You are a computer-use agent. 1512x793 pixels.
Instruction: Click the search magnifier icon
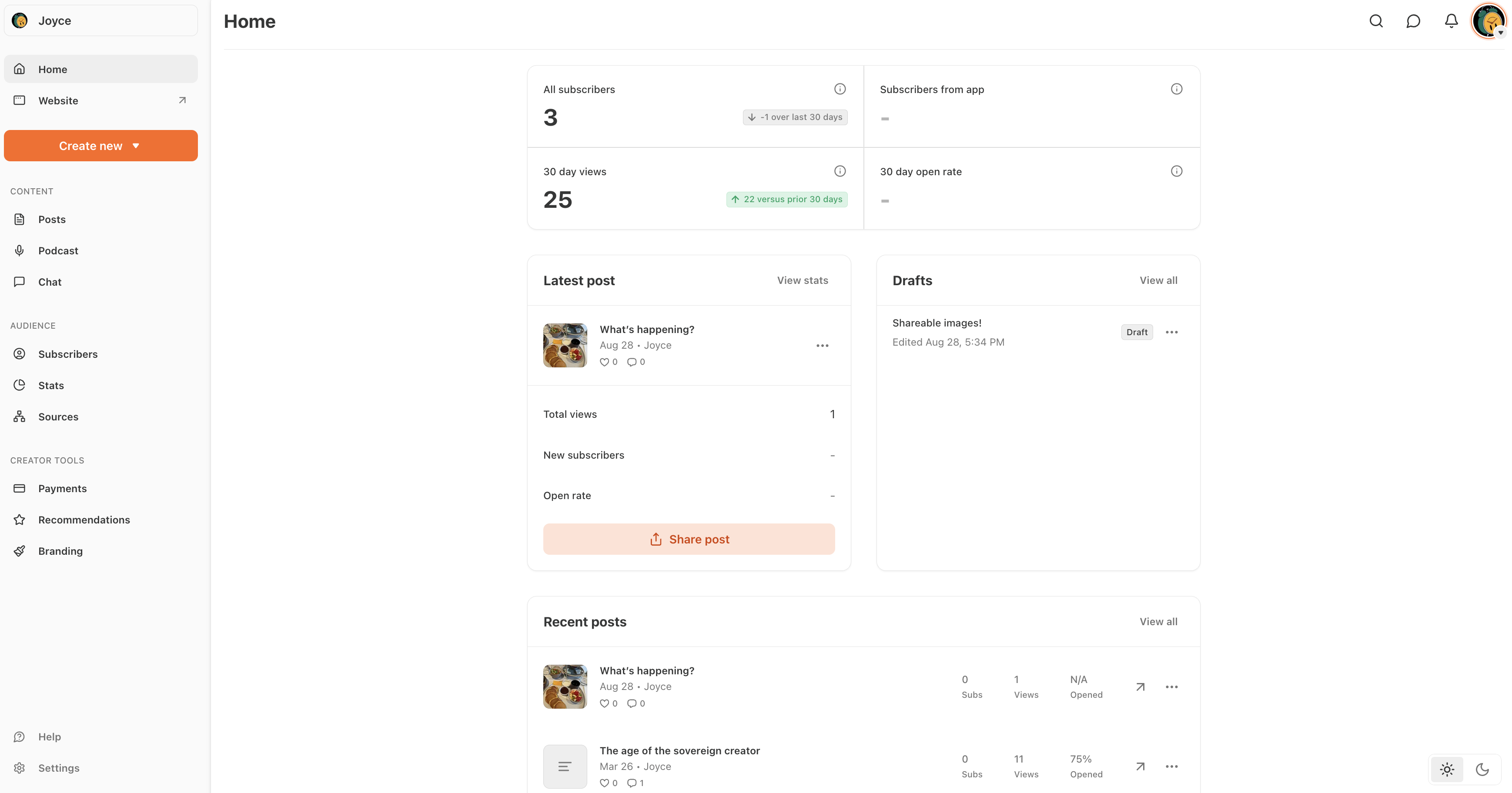point(1376,21)
